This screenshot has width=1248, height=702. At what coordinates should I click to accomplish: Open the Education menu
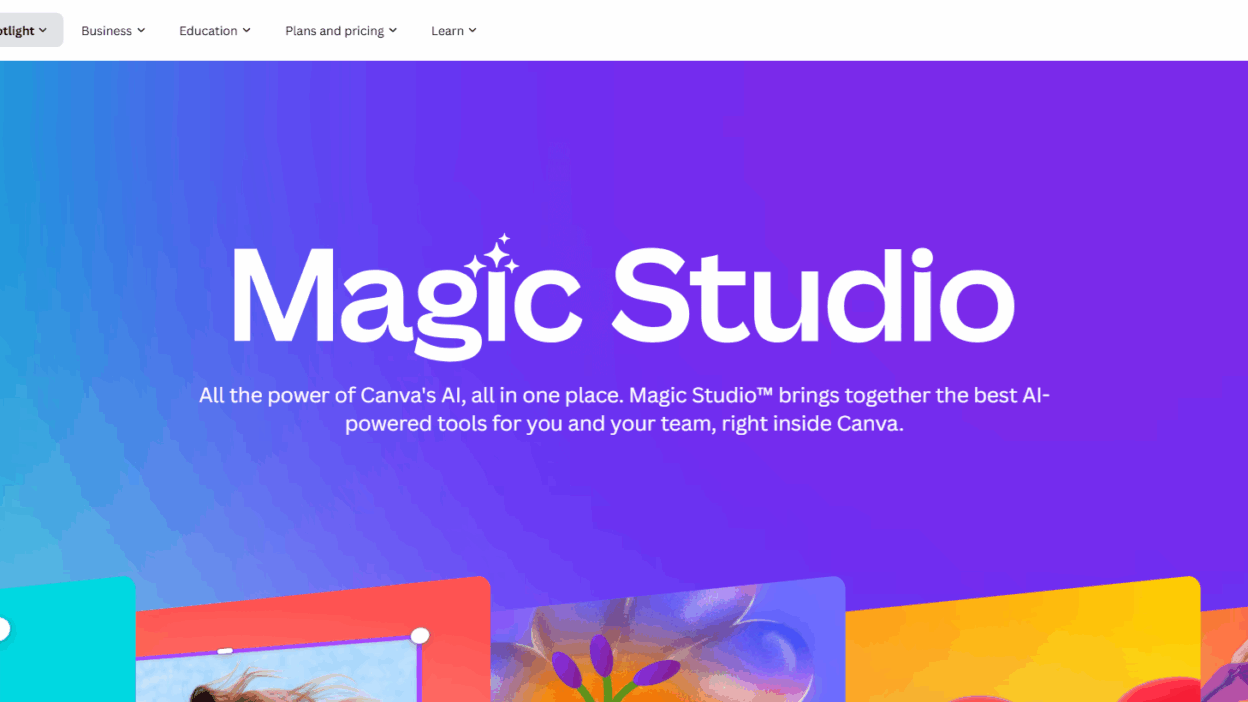click(x=215, y=30)
